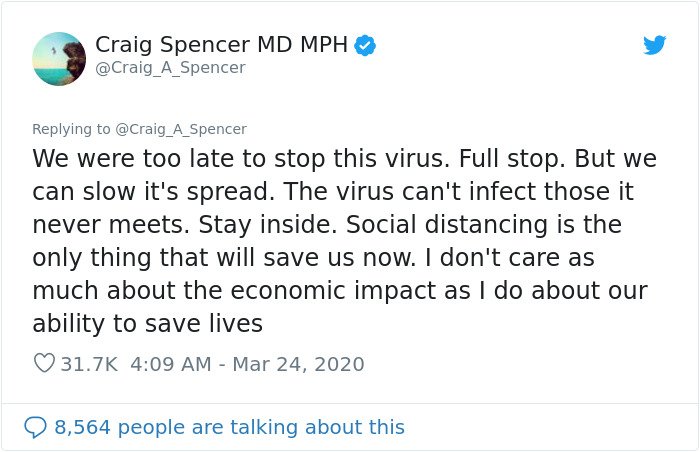The width and height of the screenshot is (700, 452).
Task: Open the 8,564 people are talking about this link
Action: click(229, 427)
